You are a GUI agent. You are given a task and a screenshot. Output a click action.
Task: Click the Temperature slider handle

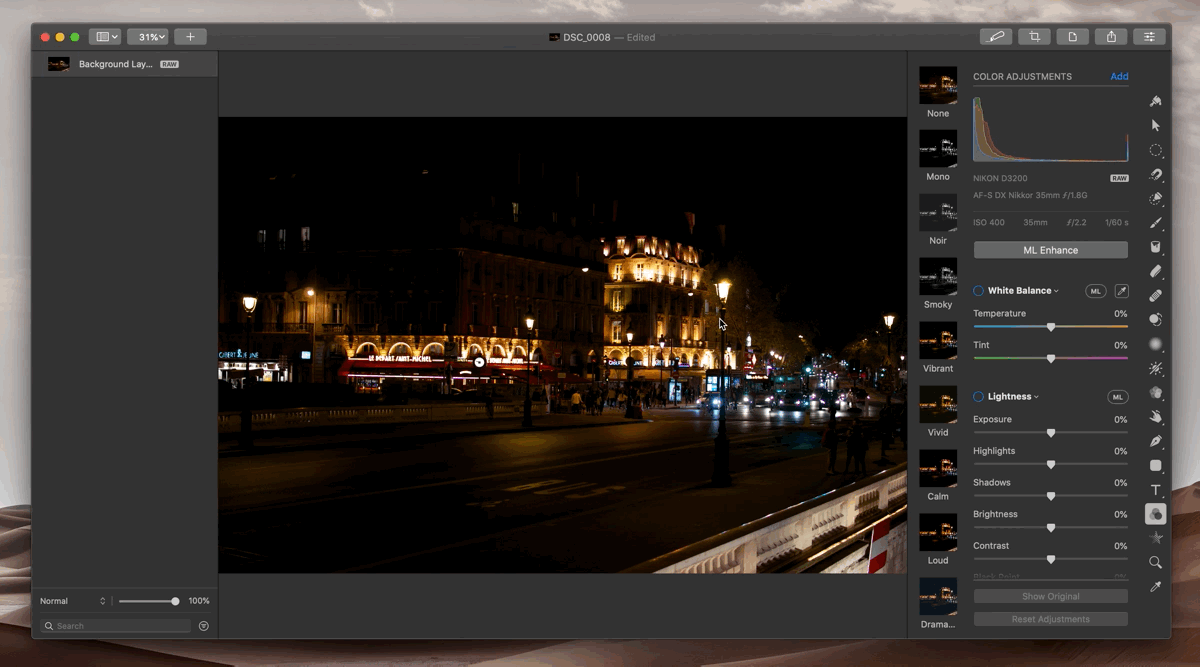pyautogui.click(x=1051, y=326)
